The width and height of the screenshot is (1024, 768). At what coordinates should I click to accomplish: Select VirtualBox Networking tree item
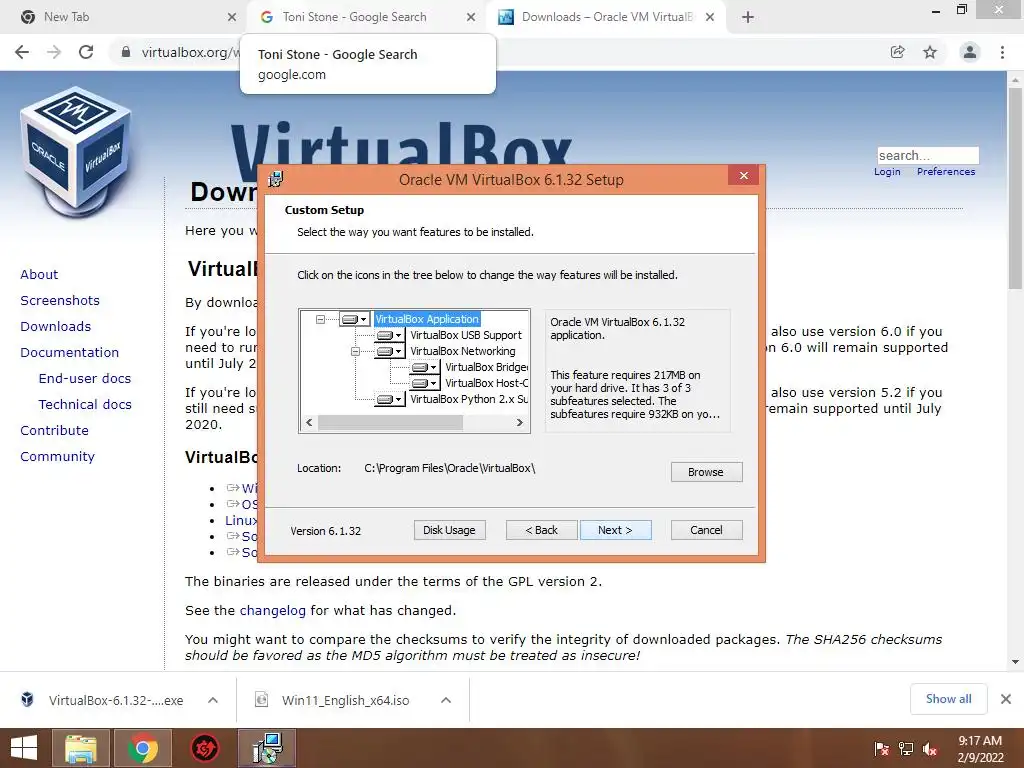pos(462,351)
